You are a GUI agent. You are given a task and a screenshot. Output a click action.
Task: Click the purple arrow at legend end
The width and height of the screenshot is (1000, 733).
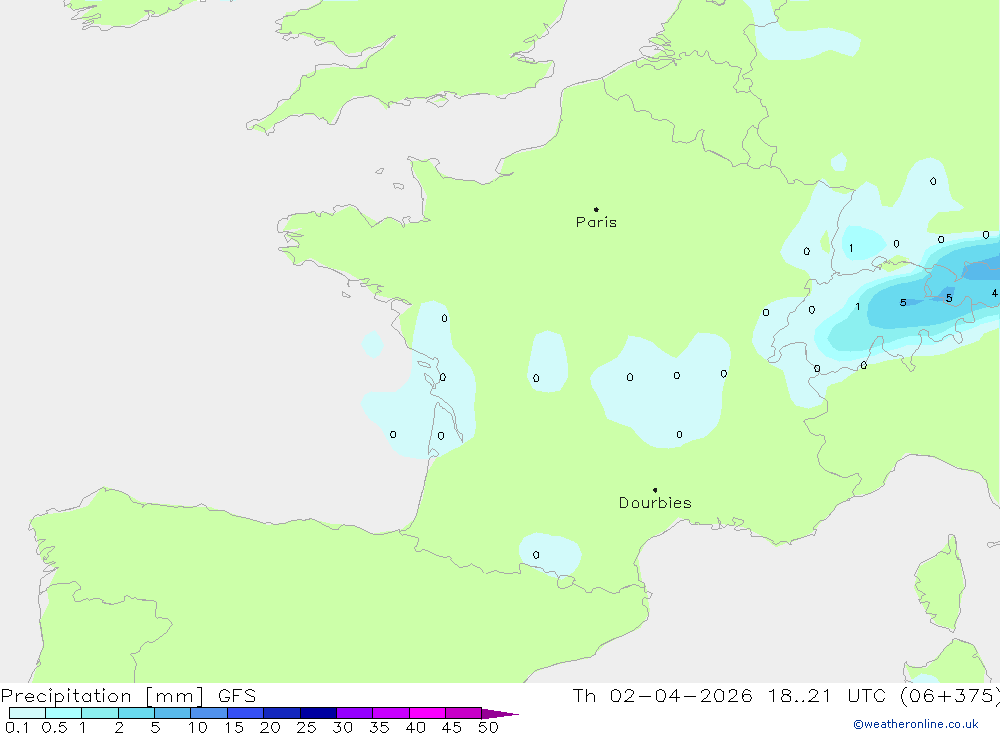coord(499,714)
